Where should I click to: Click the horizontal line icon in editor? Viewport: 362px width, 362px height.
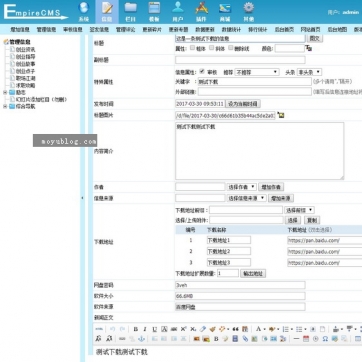(296, 339)
